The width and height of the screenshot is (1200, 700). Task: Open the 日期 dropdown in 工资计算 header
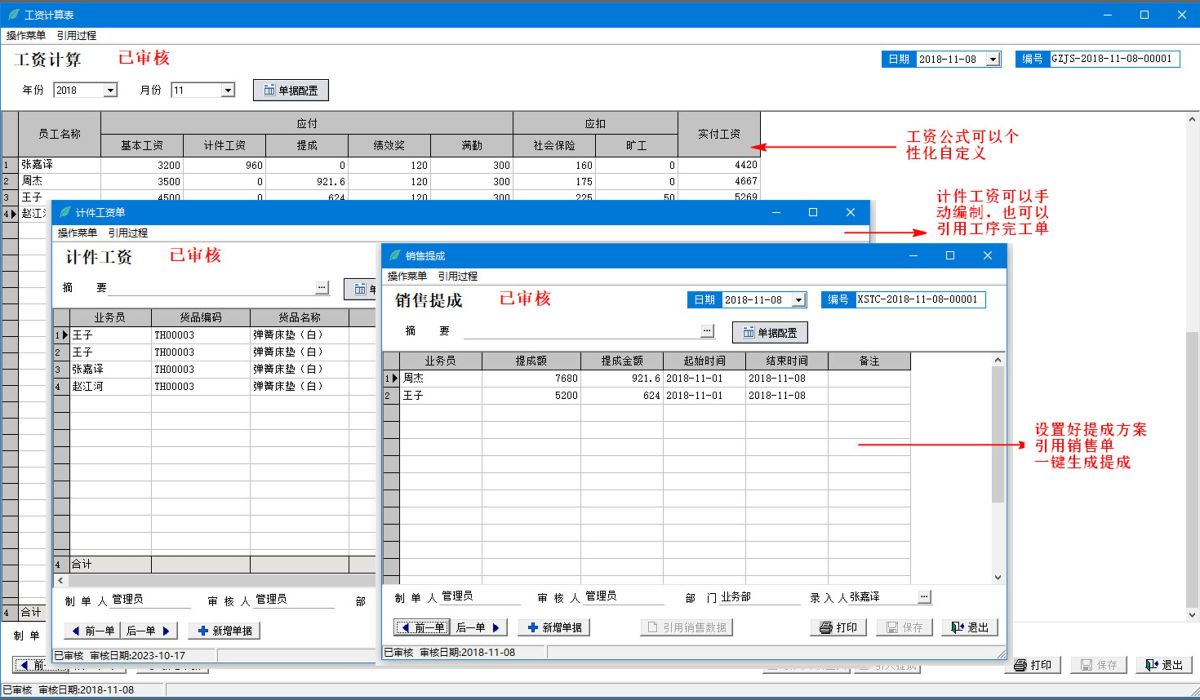point(992,60)
